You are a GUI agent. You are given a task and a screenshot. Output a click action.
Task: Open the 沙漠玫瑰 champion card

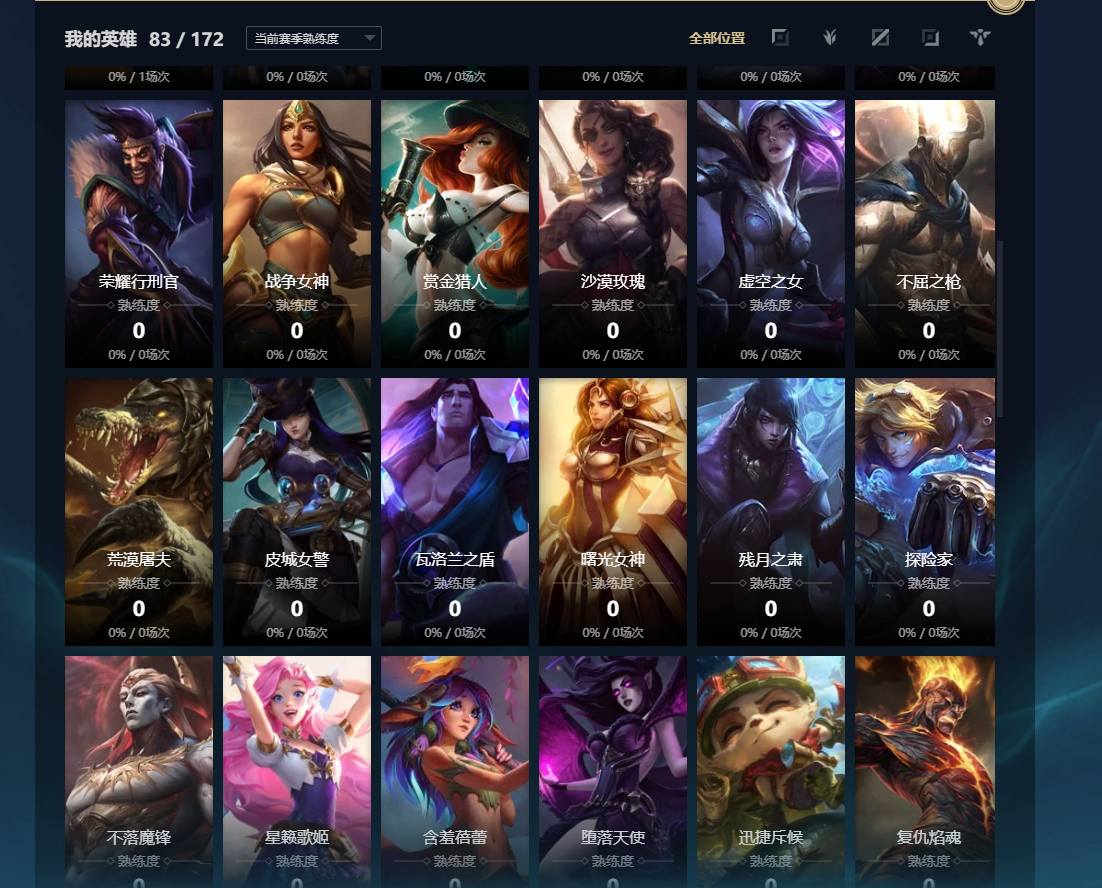tap(613, 233)
